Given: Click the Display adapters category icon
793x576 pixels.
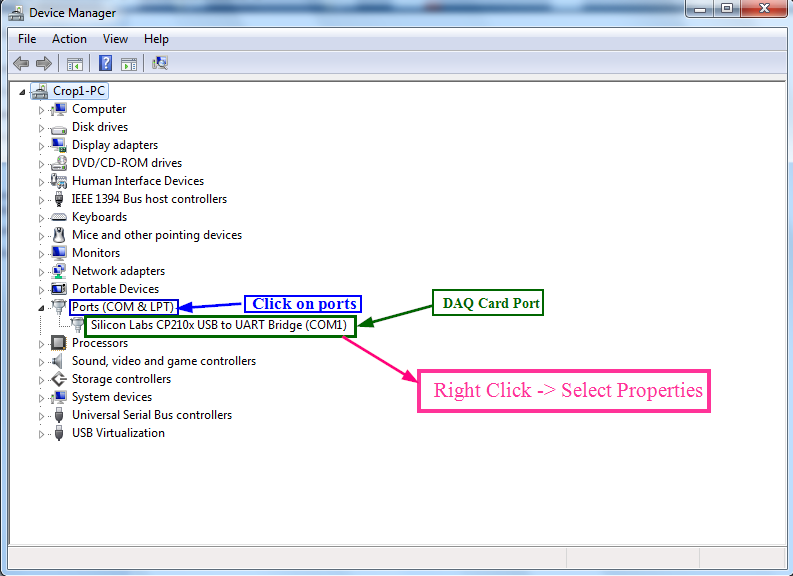Looking at the screenshot, I should tap(59, 145).
